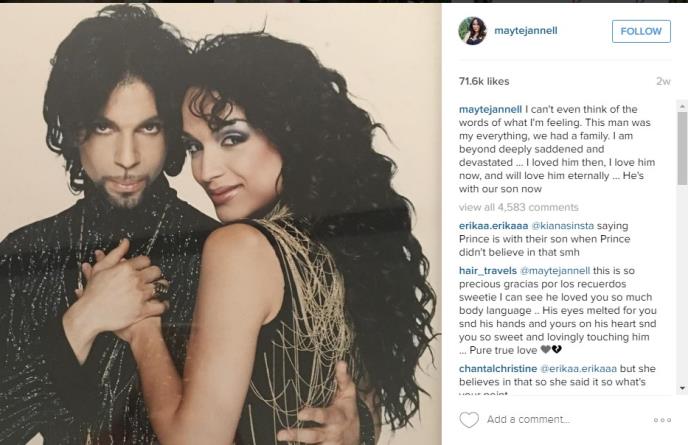This screenshot has width=688, height=445.
Task: Click the comments scrollbar down arrow
Action: coord(682,388)
